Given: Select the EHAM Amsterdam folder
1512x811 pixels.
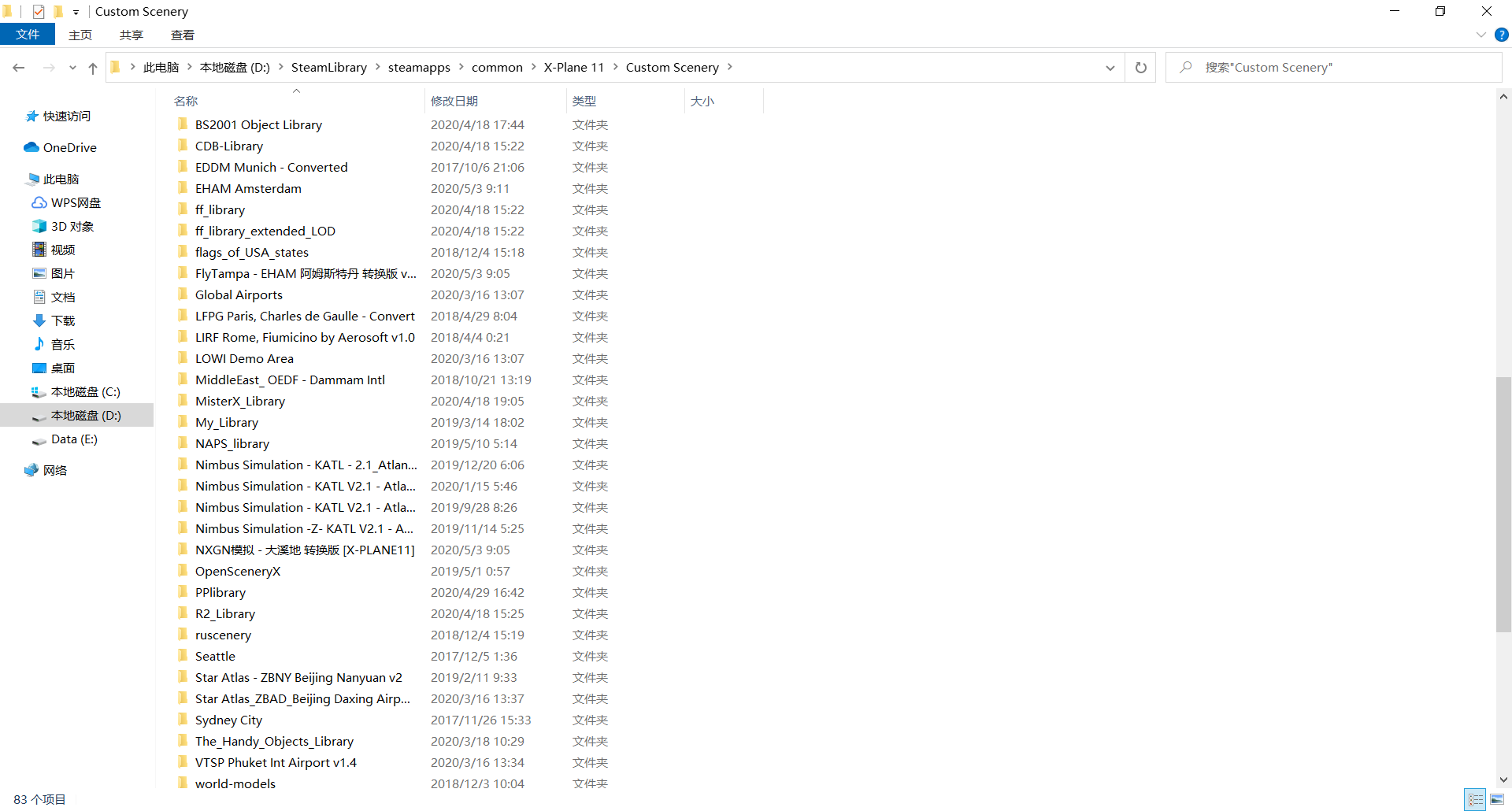Looking at the screenshot, I should (248, 188).
